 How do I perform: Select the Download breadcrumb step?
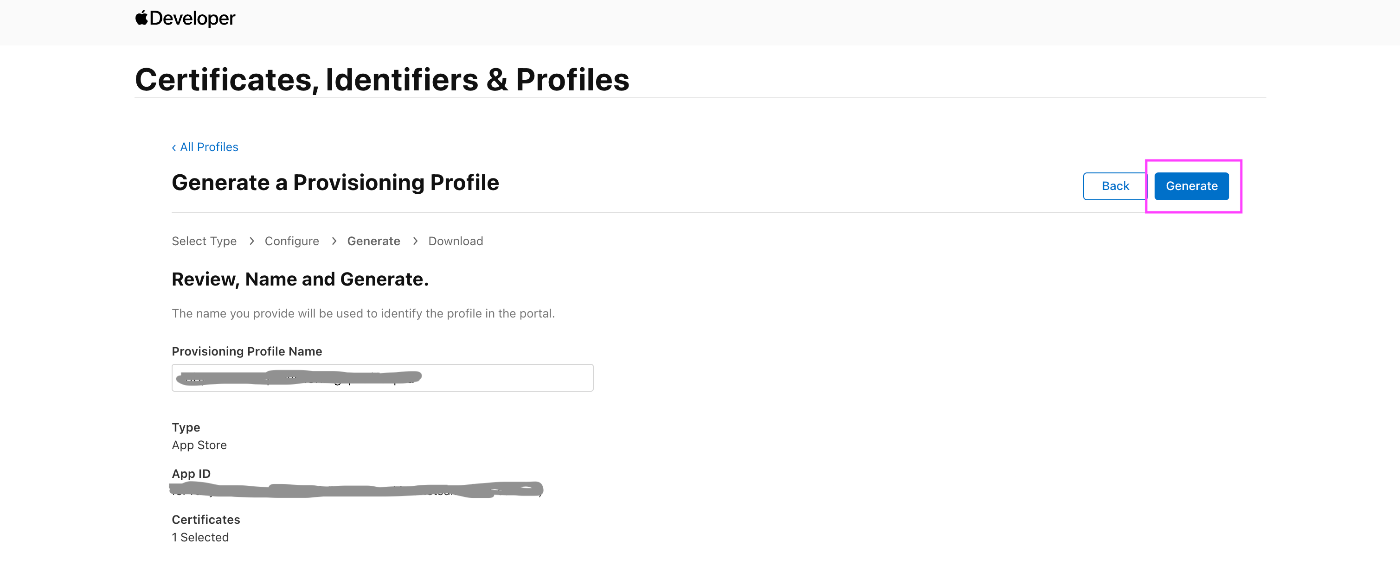click(x=456, y=241)
